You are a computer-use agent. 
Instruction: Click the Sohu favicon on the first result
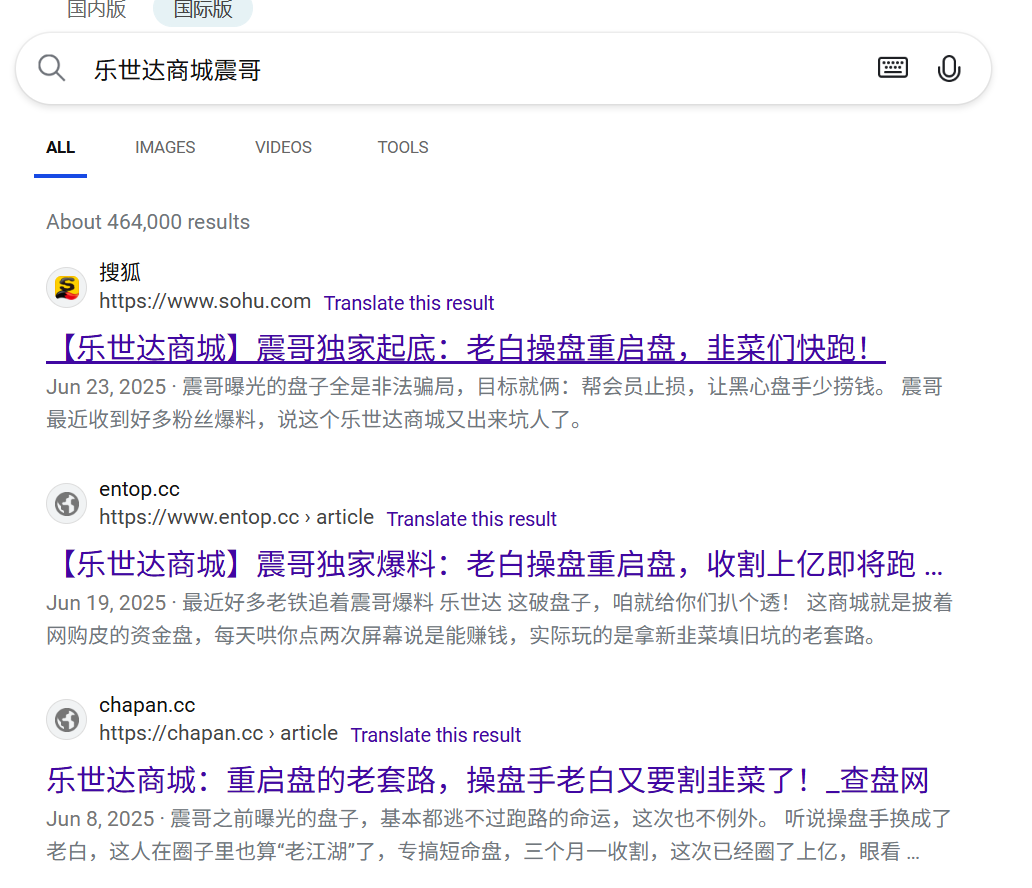tap(66, 288)
